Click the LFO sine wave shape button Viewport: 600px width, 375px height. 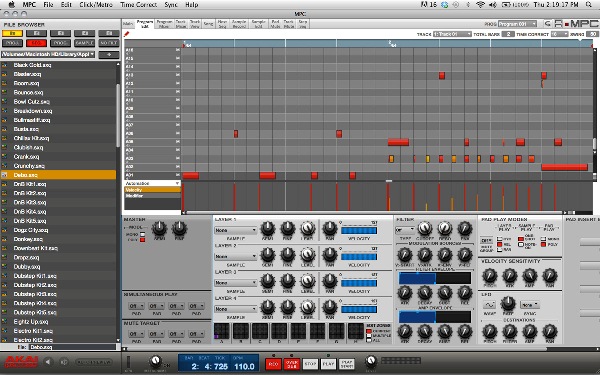click(x=489, y=305)
